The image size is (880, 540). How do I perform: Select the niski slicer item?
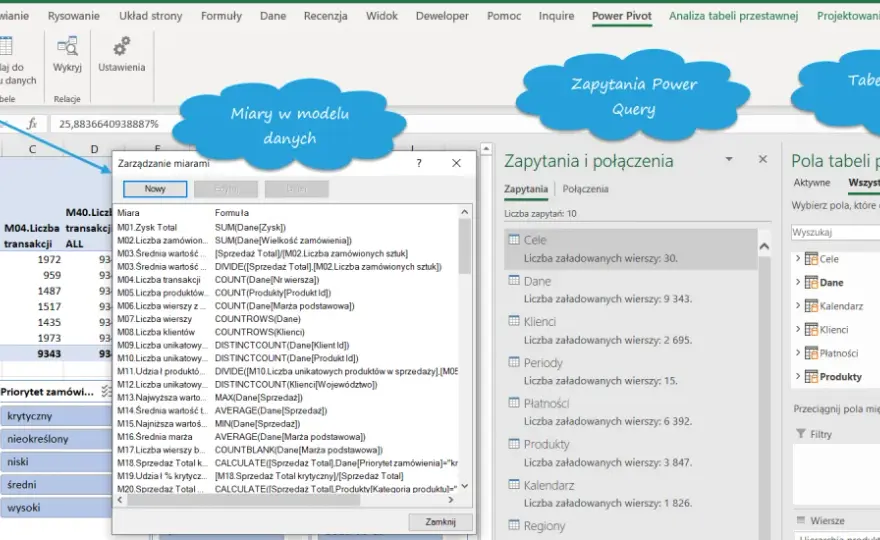56,462
